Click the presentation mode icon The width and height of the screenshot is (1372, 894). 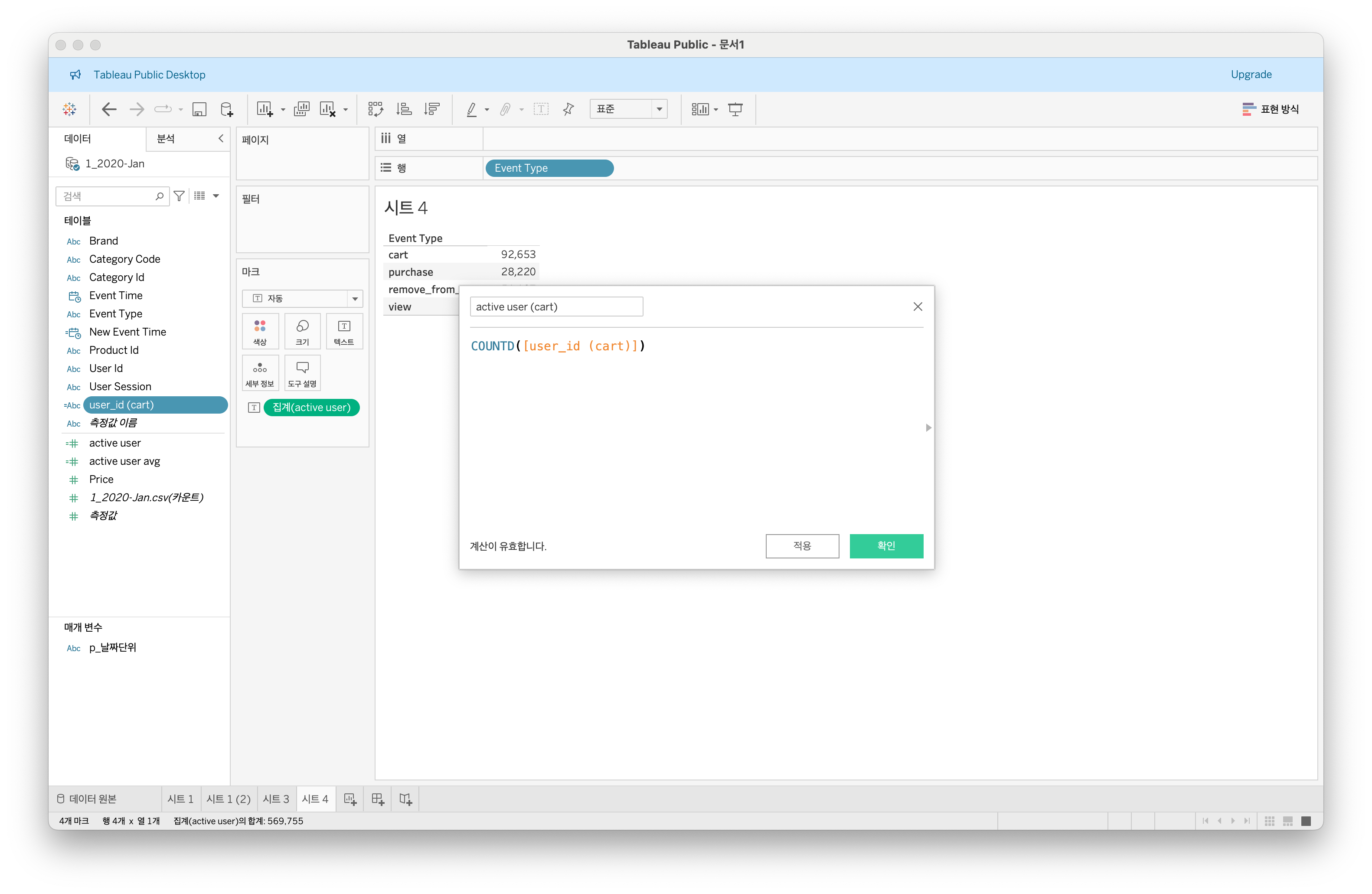click(x=735, y=109)
